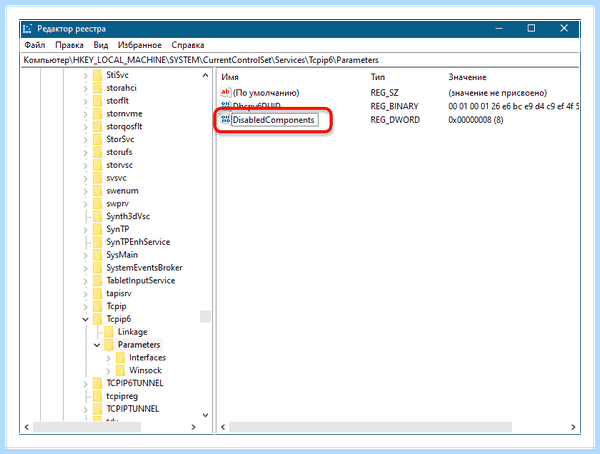Select the Parameters key name

point(139,345)
